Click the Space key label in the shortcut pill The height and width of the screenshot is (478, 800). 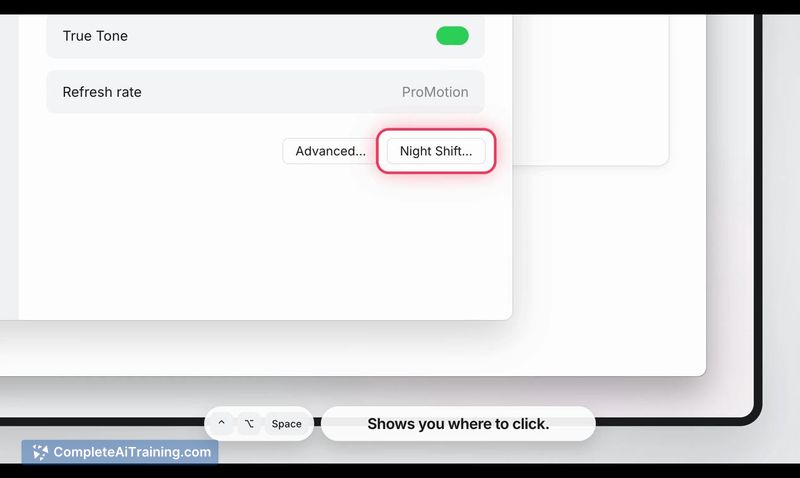click(286, 423)
